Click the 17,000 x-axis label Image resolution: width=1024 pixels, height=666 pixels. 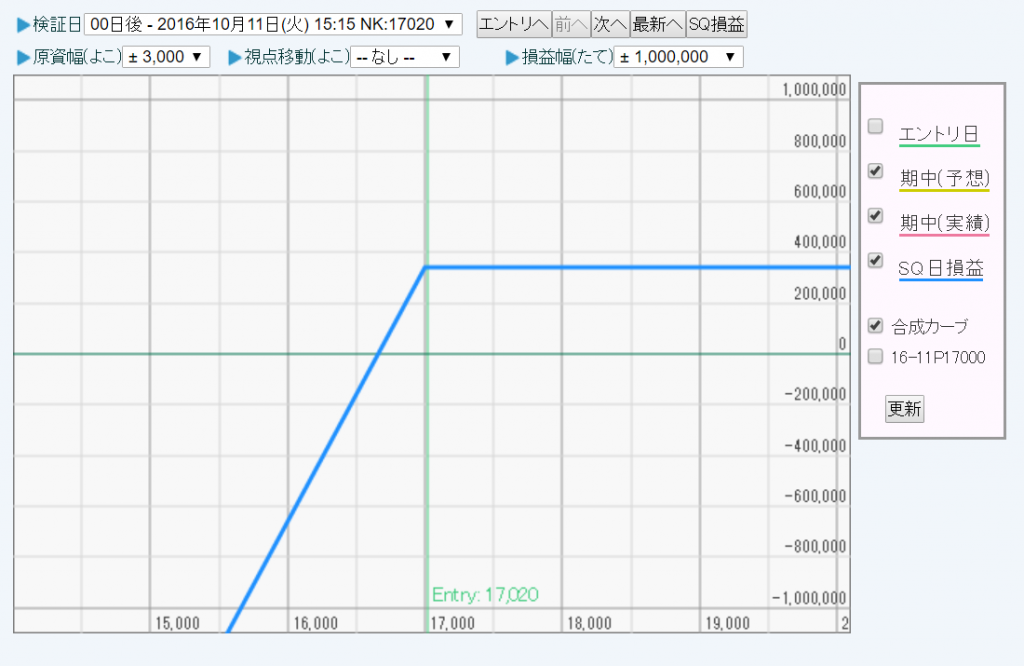point(453,624)
